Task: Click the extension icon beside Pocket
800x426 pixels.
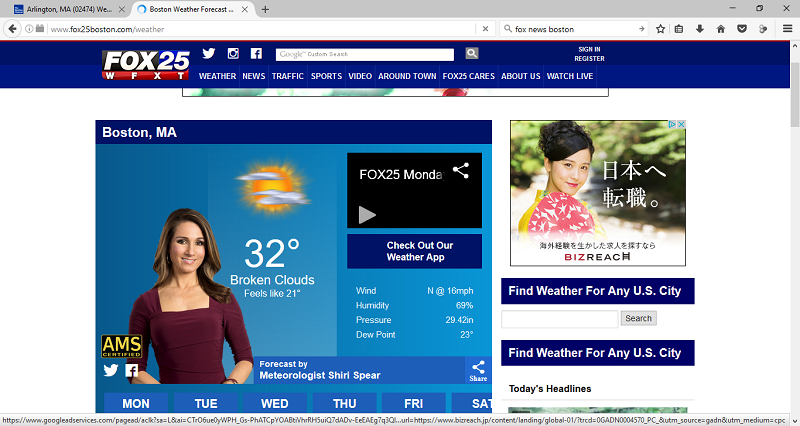Action: point(763,29)
